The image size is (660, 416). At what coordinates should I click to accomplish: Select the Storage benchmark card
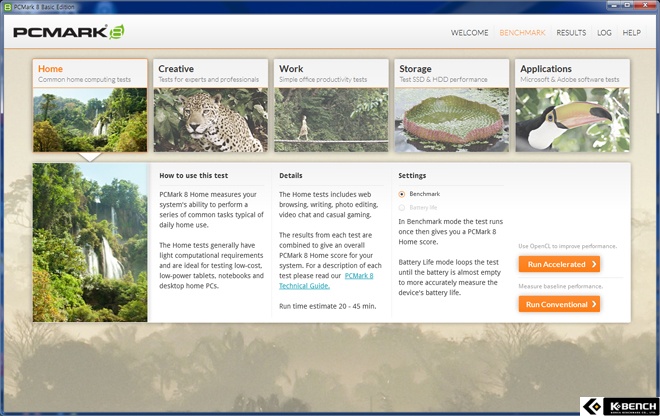(x=452, y=105)
